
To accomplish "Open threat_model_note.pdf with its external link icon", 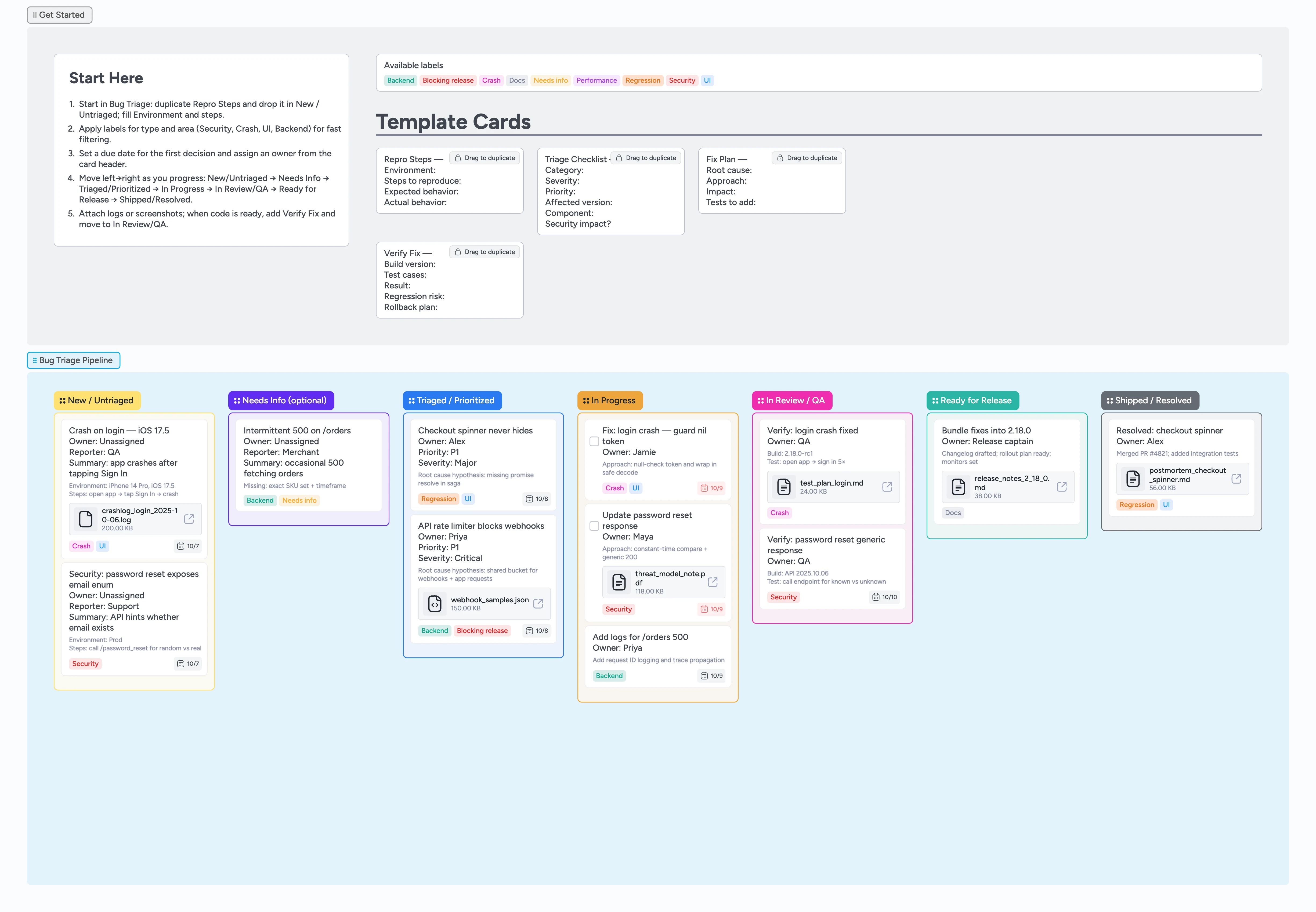I will (x=713, y=582).
